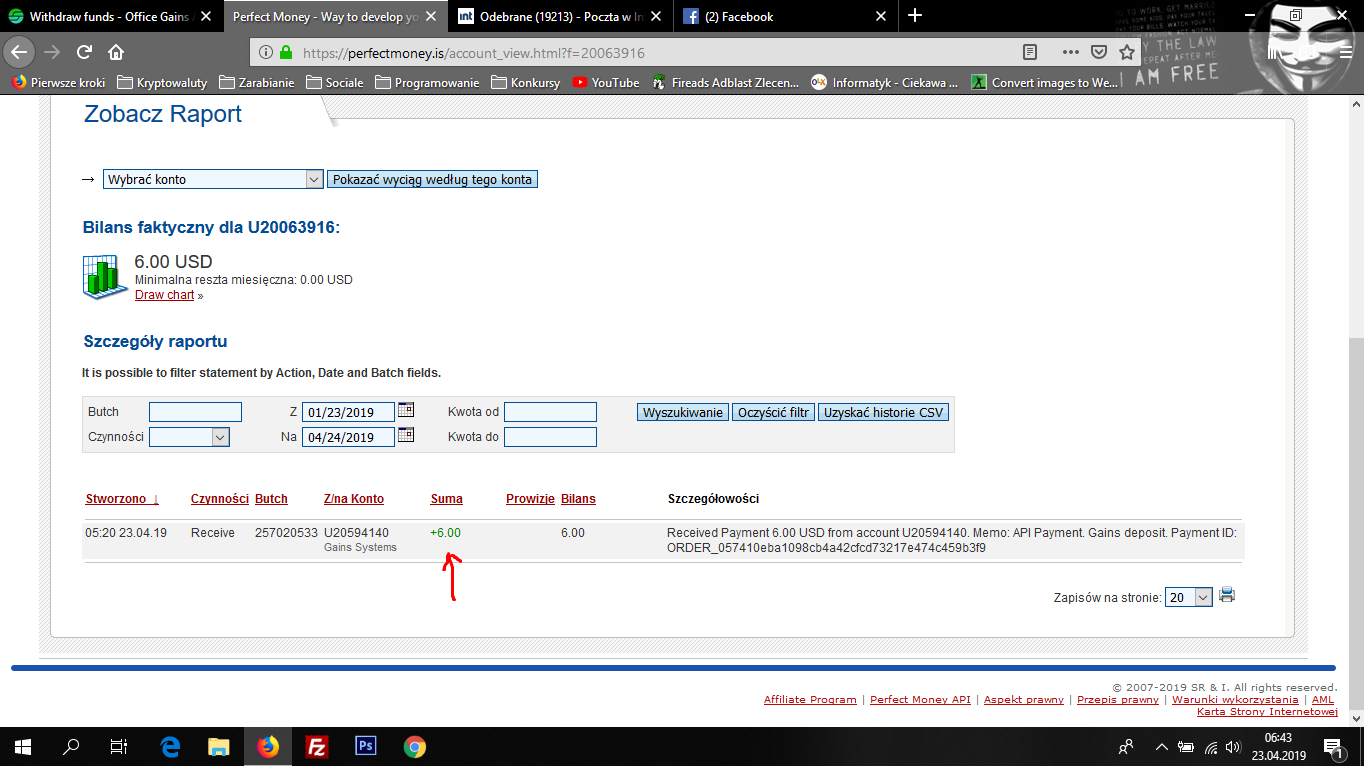Select the Perfect Money browser tab

pyautogui.click(x=334, y=16)
